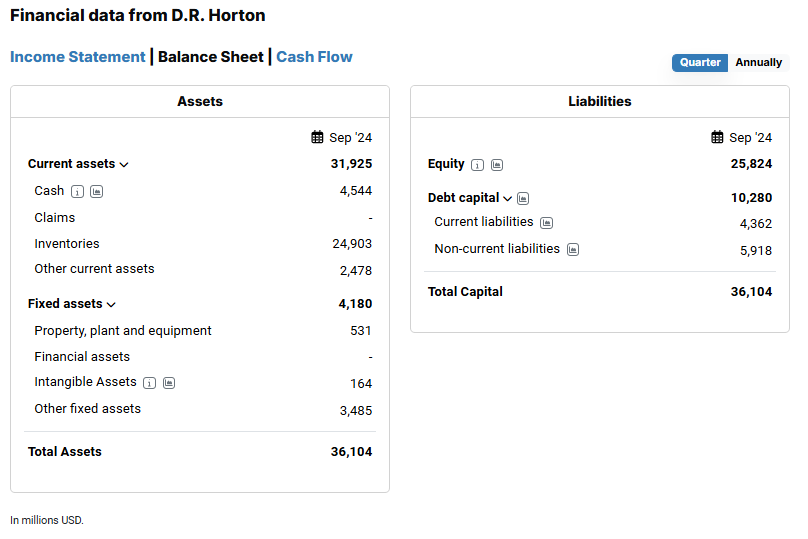Click Cash value 4,544
The width and height of the screenshot is (808, 539).
click(x=356, y=191)
